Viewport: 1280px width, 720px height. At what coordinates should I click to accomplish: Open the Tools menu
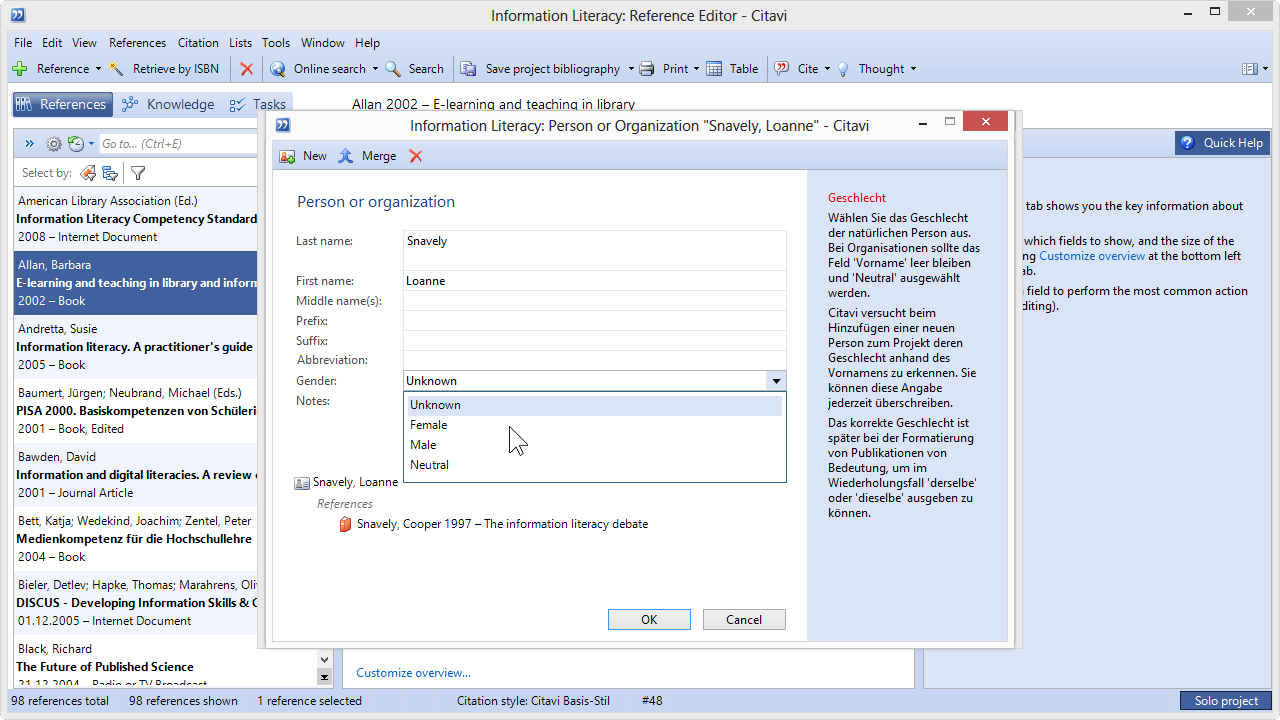click(x=276, y=43)
